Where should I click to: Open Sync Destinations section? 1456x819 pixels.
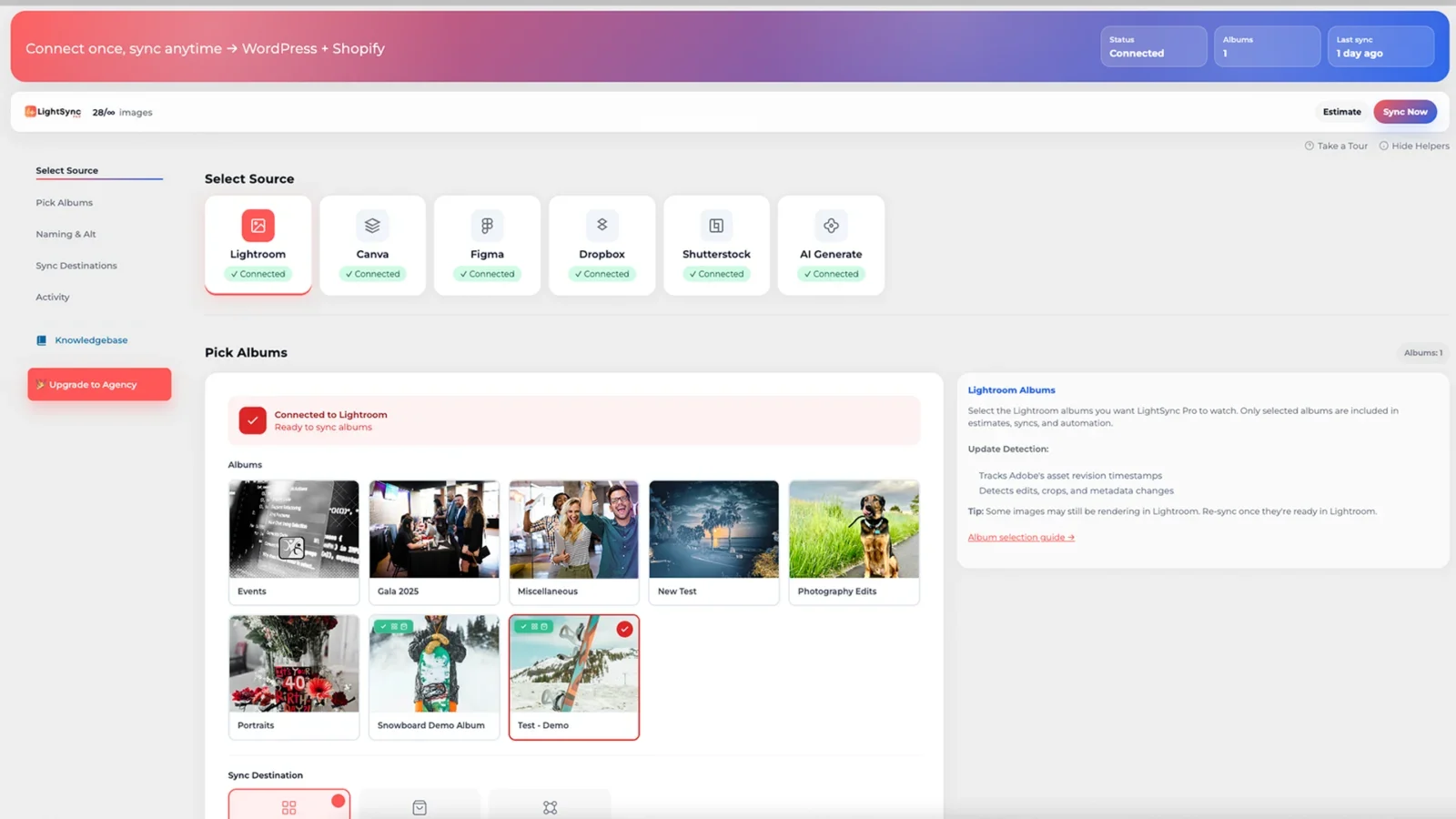click(76, 266)
